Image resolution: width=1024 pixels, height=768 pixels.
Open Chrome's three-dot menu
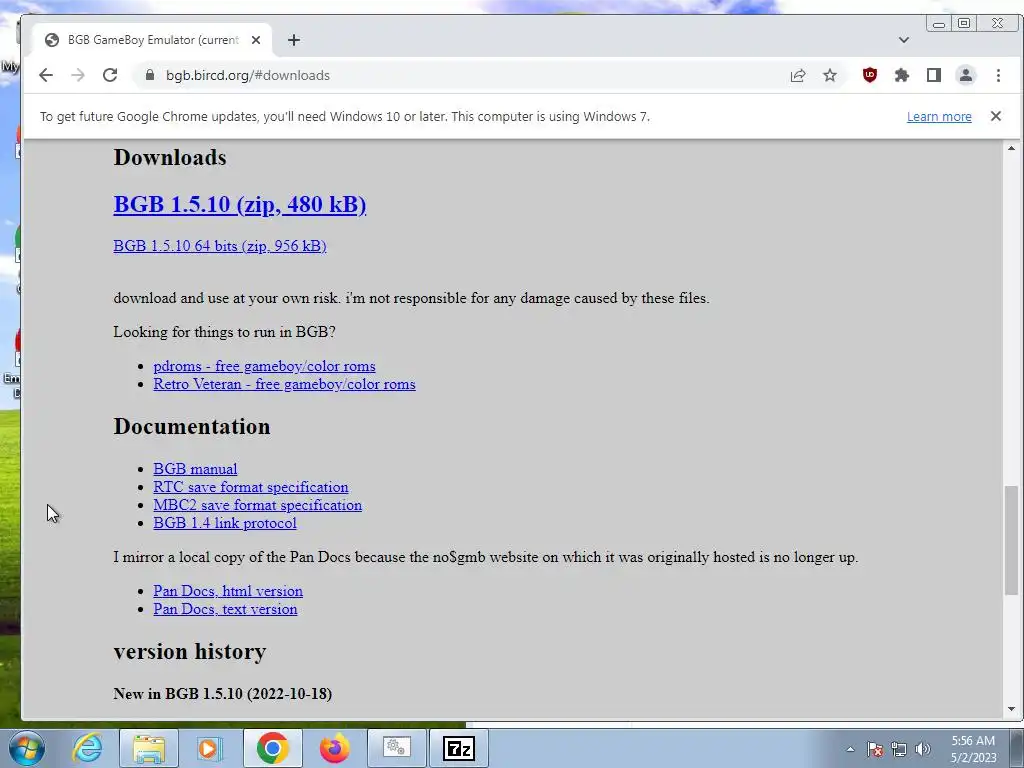point(998,75)
